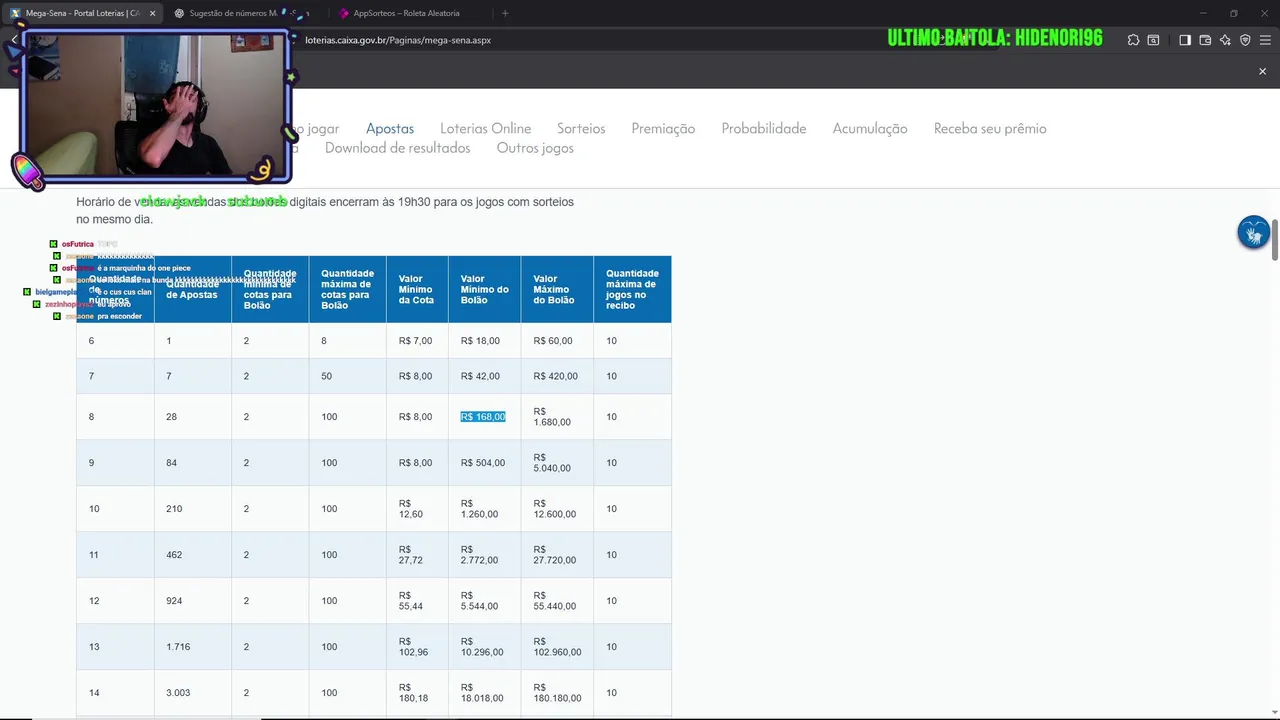Open the Leo AI sparkle icon

[x=1225, y=40]
